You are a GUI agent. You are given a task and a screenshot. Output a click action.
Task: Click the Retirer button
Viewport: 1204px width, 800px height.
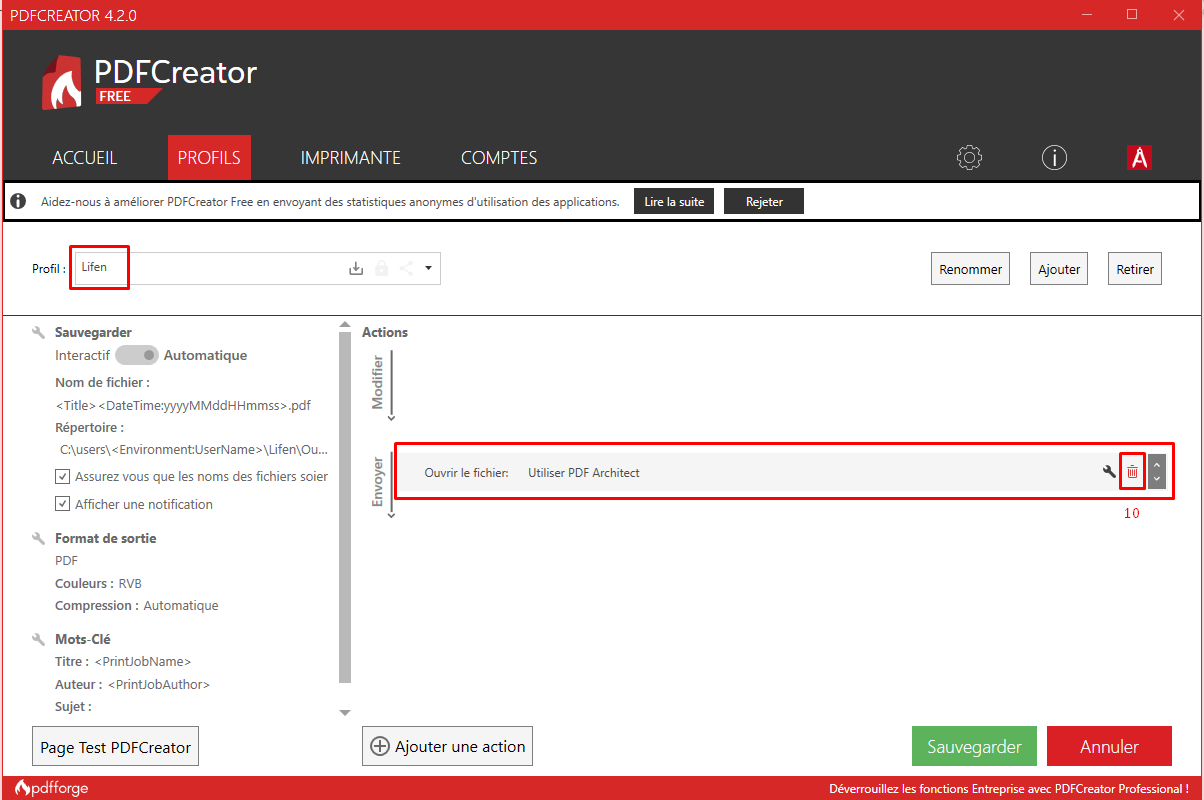point(1135,269)
